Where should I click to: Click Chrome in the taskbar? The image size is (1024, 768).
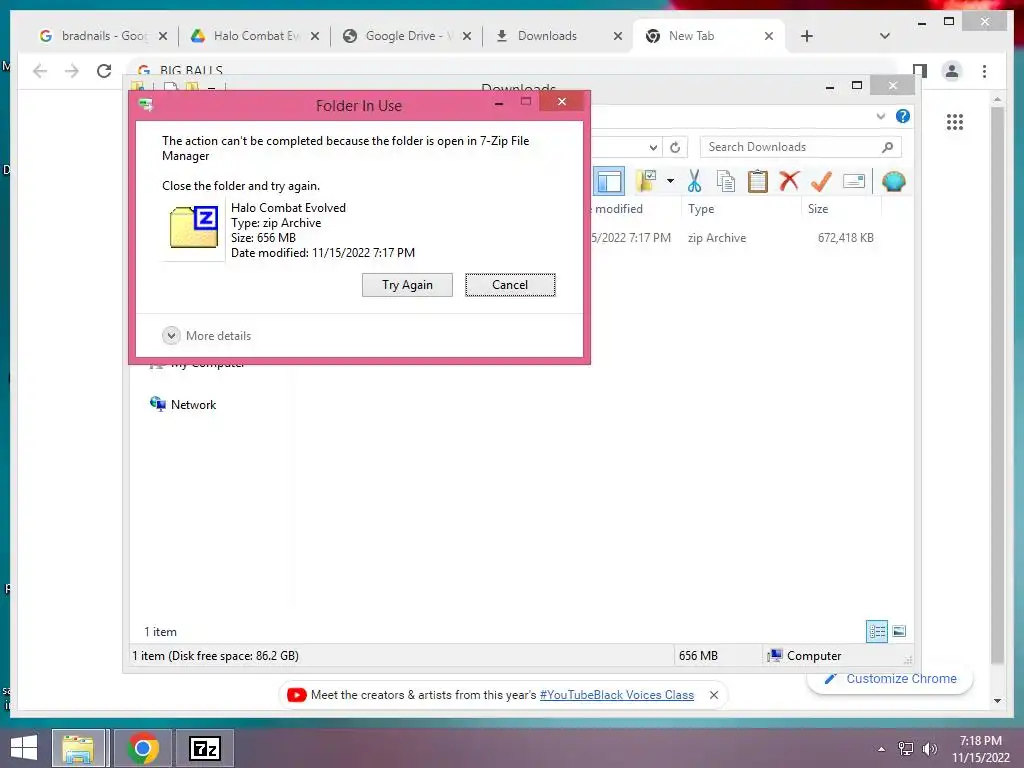tap(143, 748)
